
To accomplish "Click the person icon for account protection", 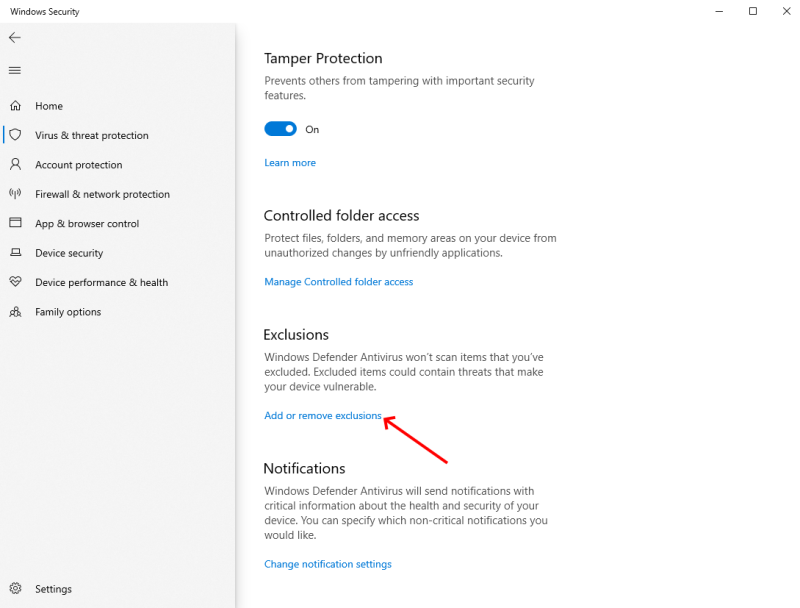I will [16, 164].
